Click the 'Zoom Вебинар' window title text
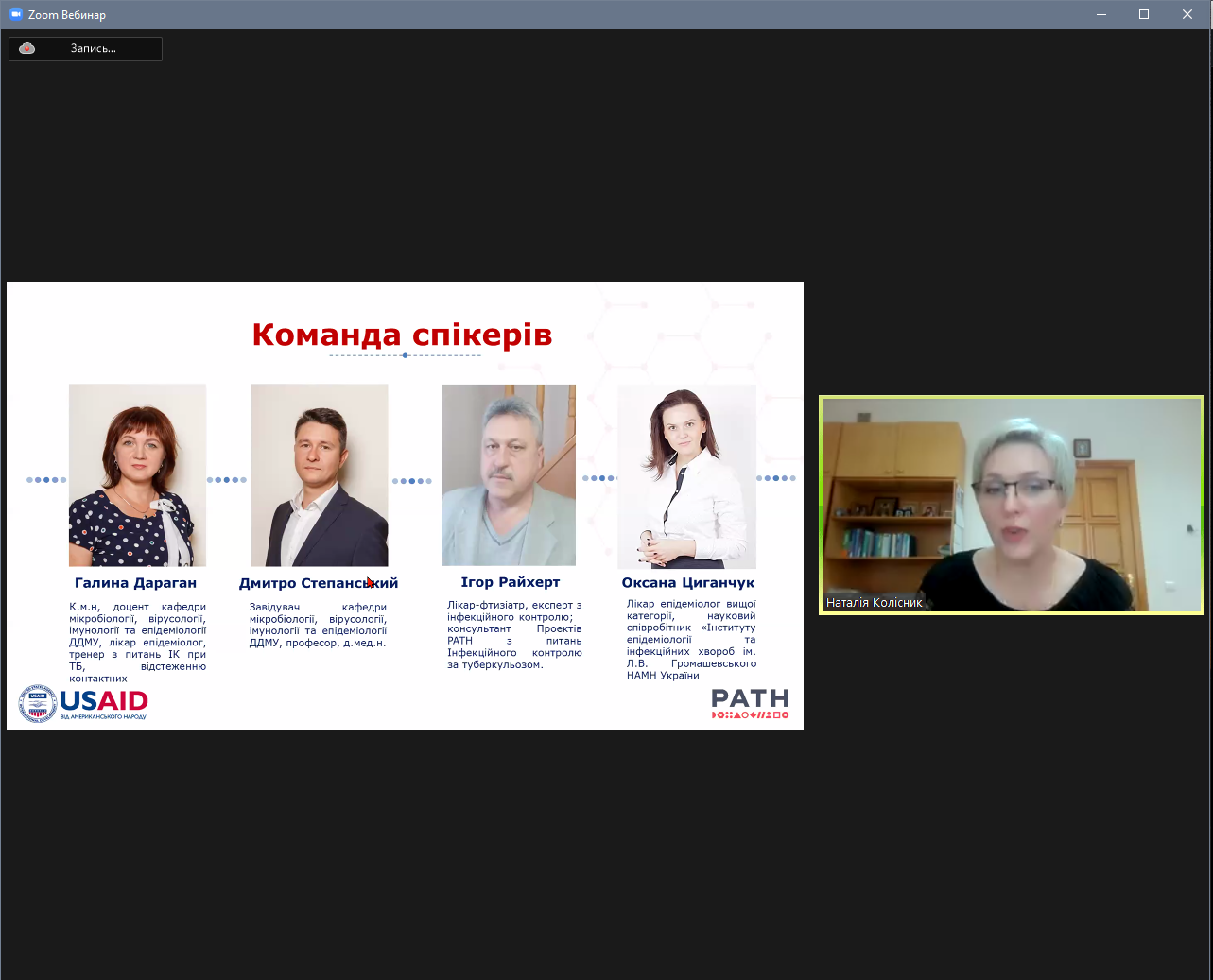Screen dimensions: 1213x980 [x=67, y=14]
